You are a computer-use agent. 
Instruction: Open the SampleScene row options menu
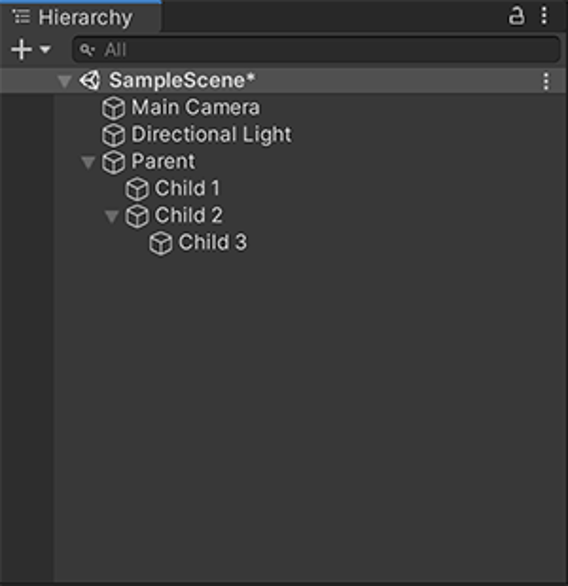click(546, 81)
